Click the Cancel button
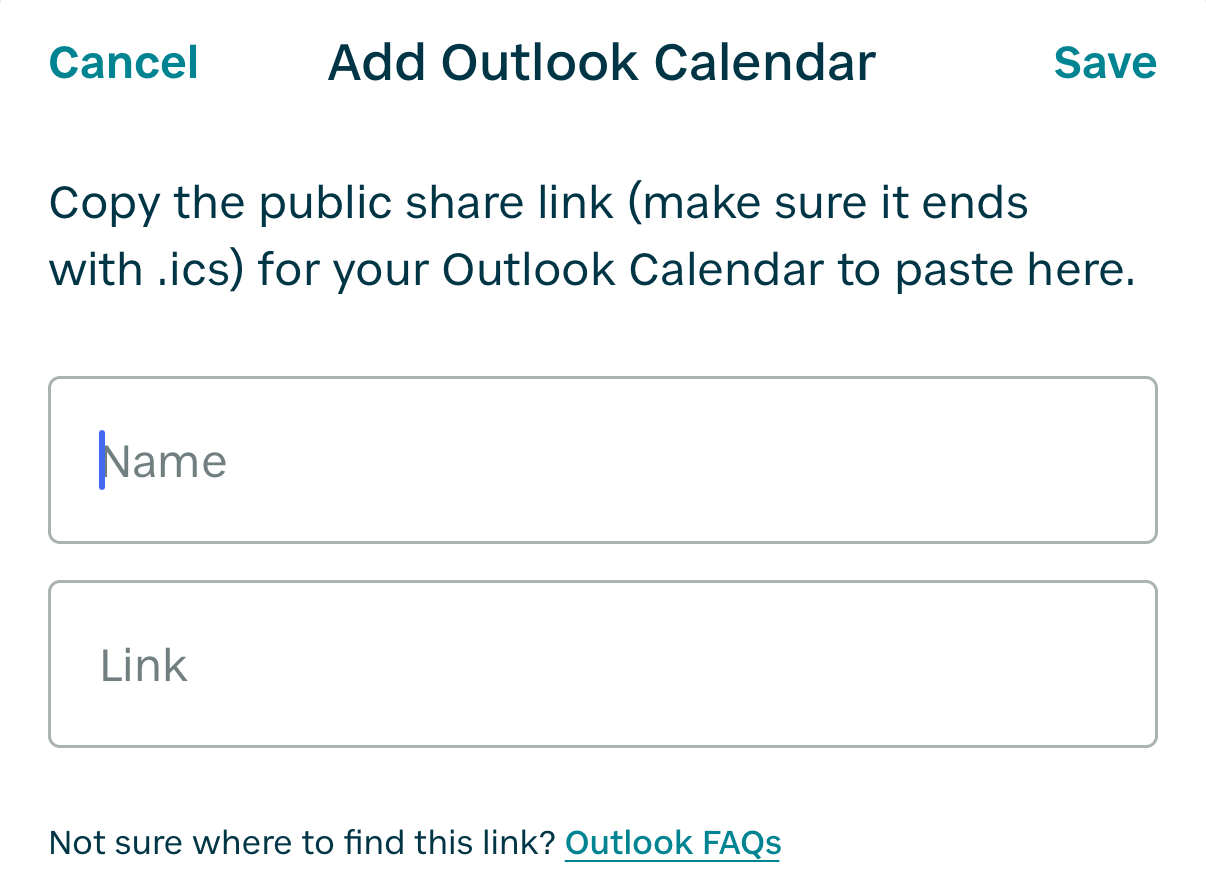 (124, 63)
